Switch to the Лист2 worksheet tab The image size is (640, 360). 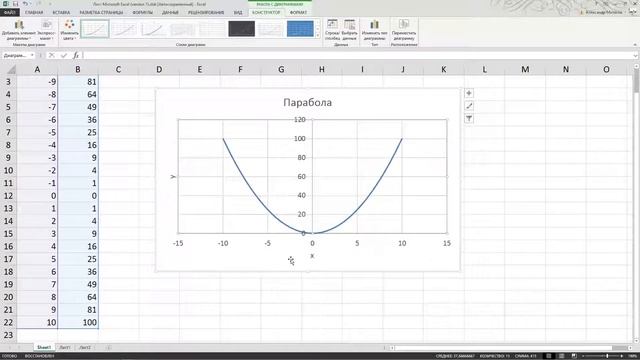(85, 347)
